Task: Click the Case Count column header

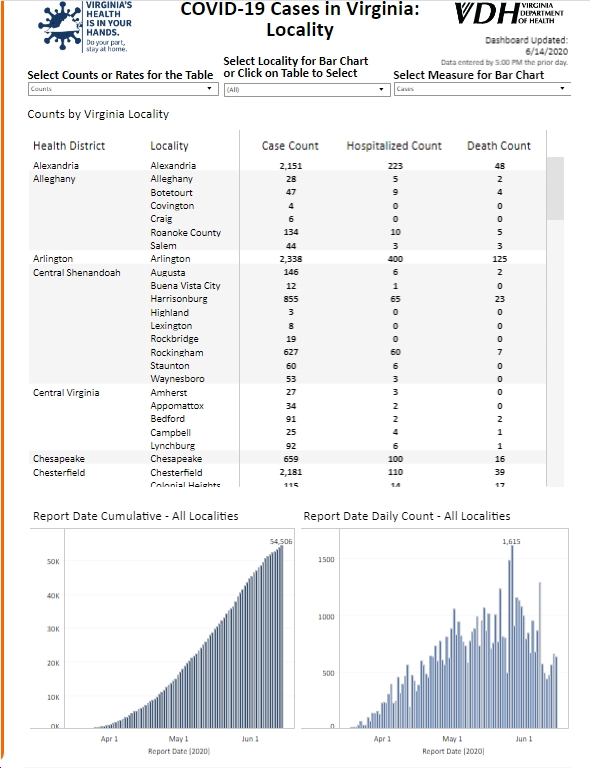Action: (290, 146)
